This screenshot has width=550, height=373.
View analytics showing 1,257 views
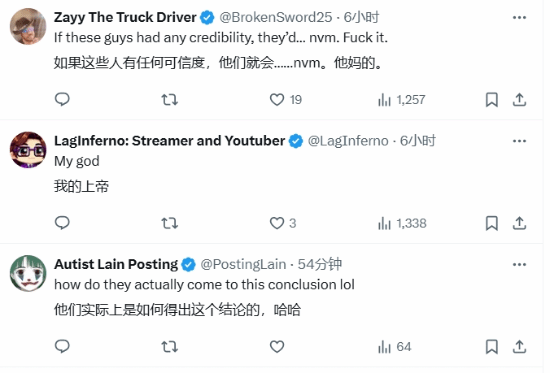401,100
